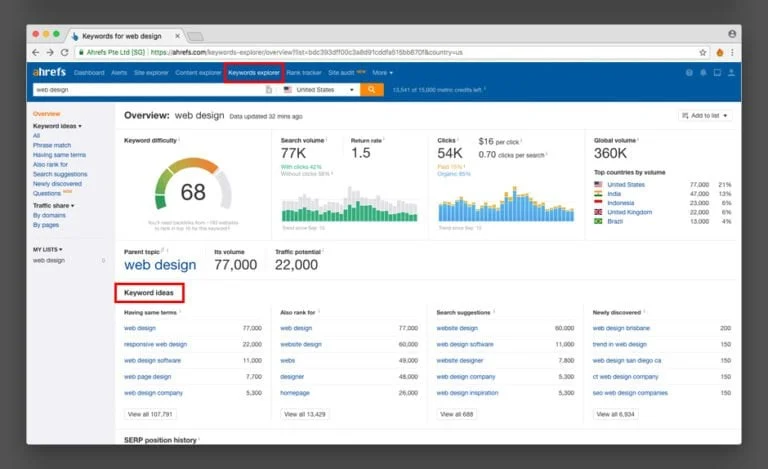
Task: Reload the page with refresh icon
Action: [65, 52]
